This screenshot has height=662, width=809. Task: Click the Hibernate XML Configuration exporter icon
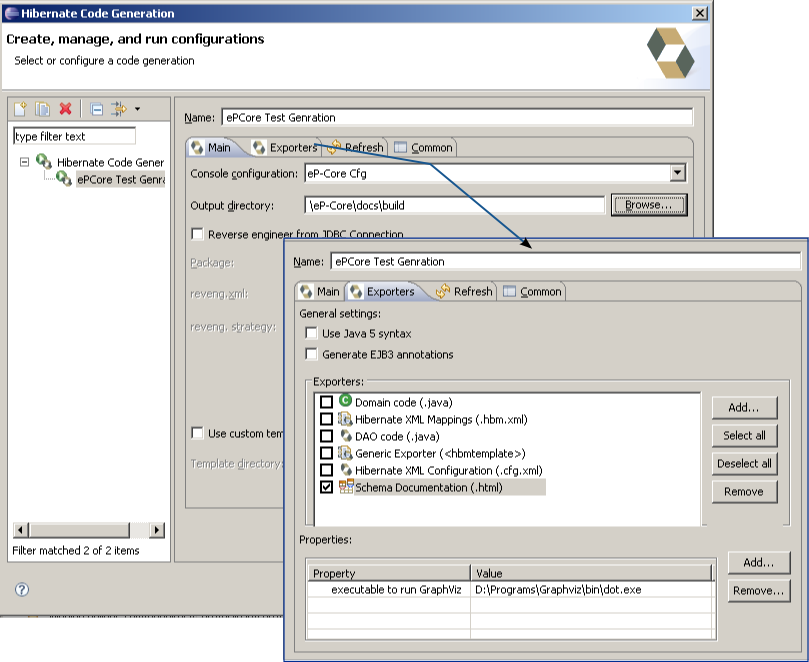346,470
